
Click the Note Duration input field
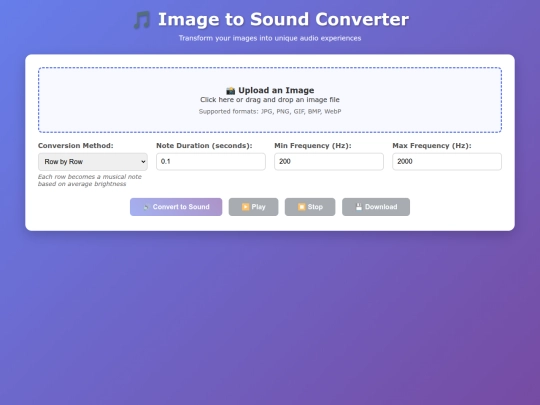pyautogui.click(x=211, y=162)
